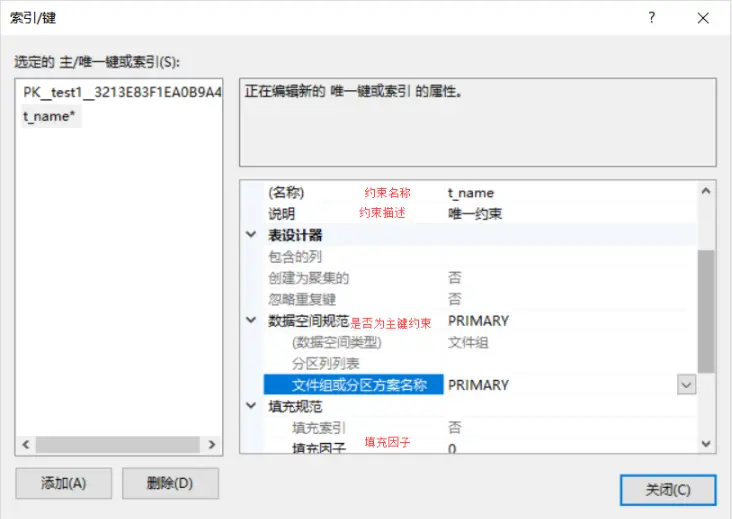Click the 关闭(C) button
Image resolution: width=732 pixels, height=519 pixels.
coord(668,490)
